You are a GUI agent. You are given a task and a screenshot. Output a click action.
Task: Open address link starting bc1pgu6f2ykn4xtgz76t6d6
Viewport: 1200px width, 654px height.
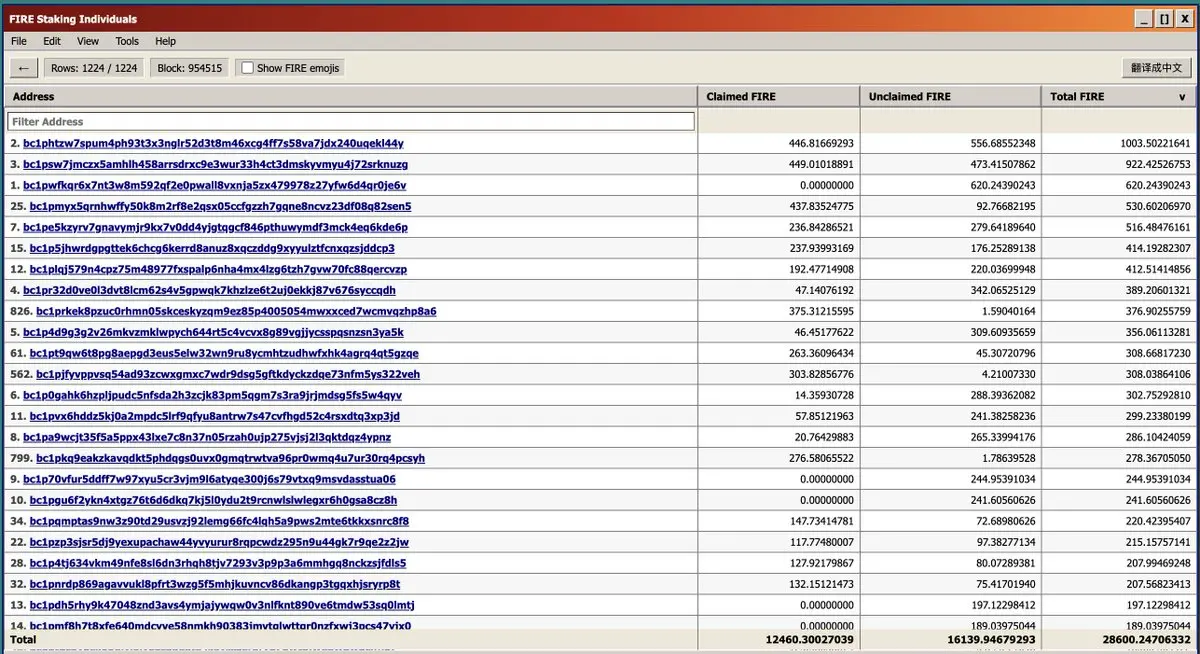pyautogui.click(x=213, y=500)
